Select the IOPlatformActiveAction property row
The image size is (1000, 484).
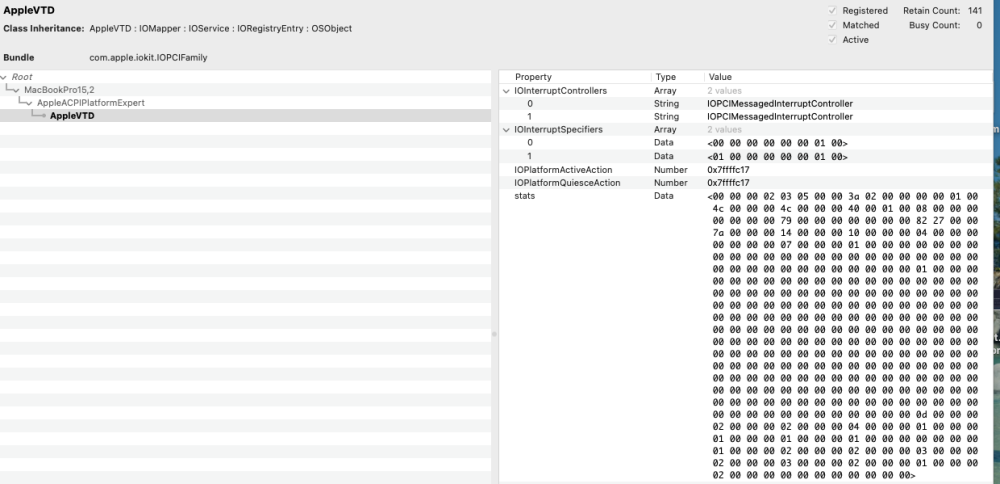tap(746, 170)
